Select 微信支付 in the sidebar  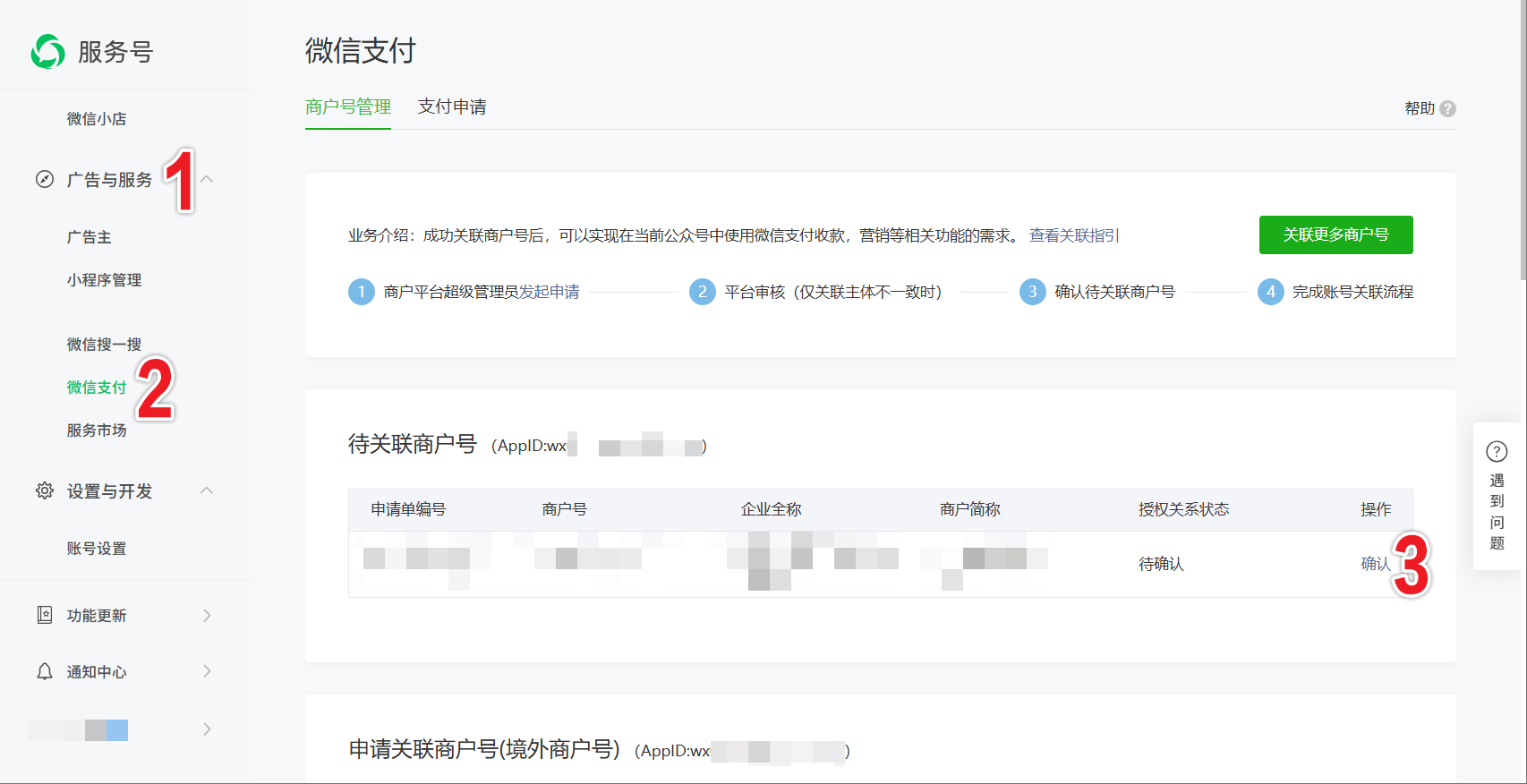tap(97, 388)
